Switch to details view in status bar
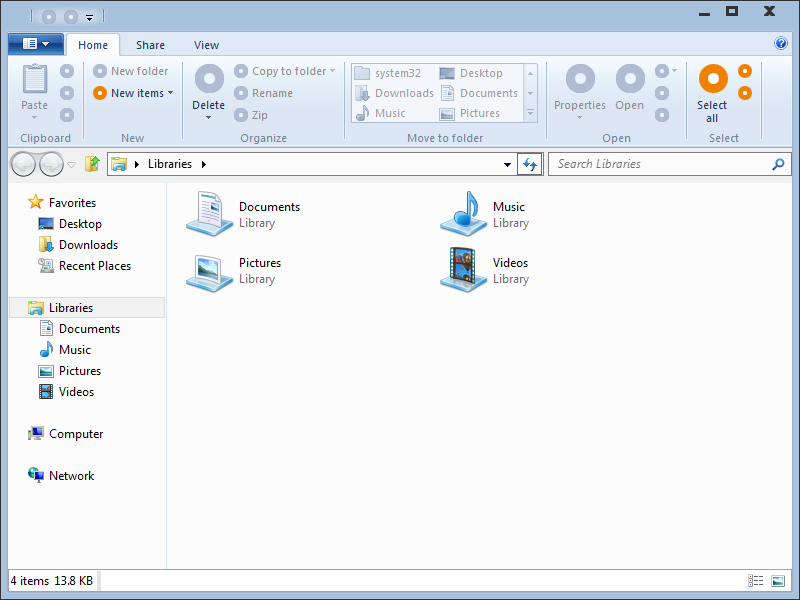 (x=755, y=581)
